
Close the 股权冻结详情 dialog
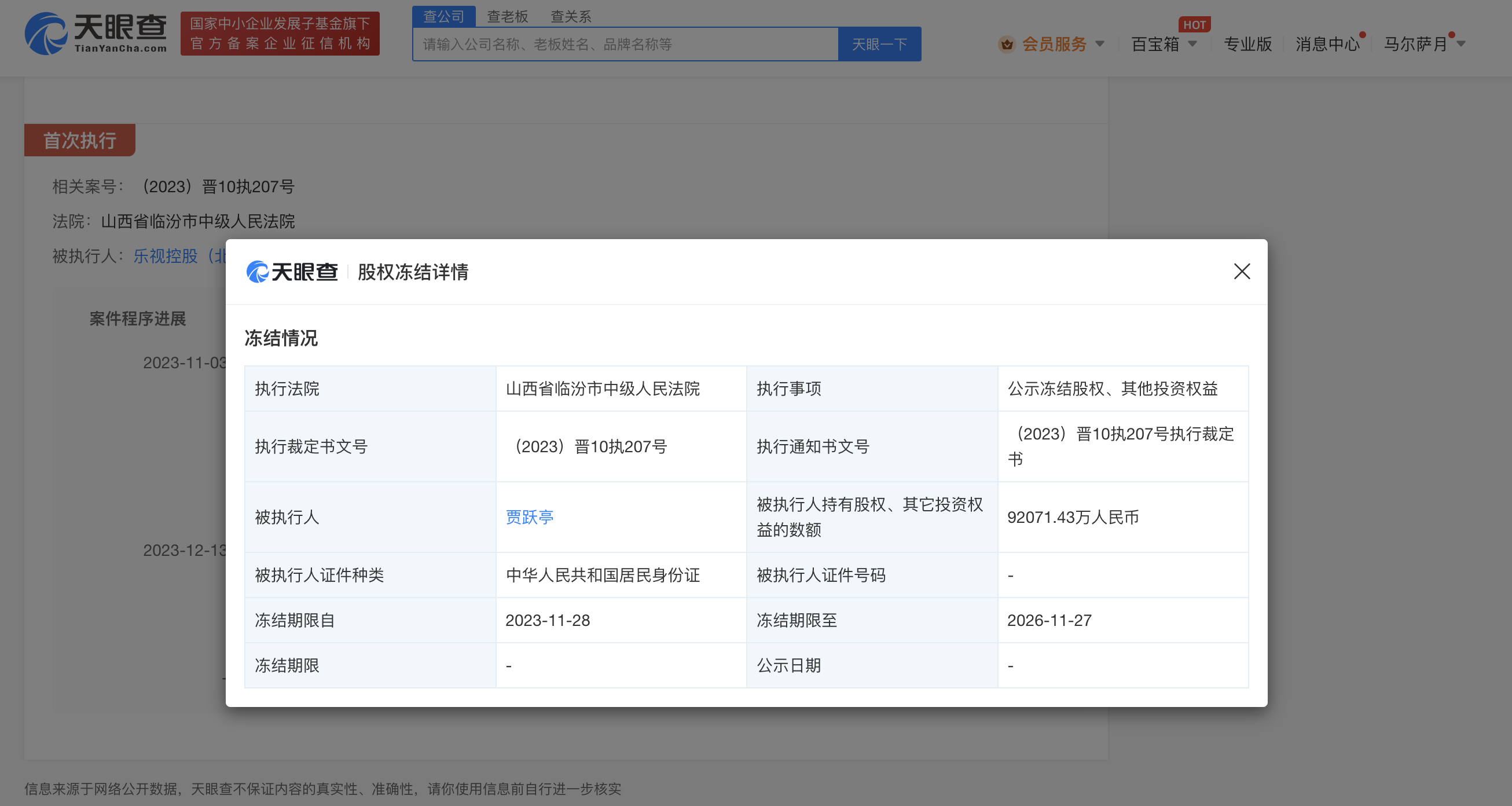(x=1242, y=271)
